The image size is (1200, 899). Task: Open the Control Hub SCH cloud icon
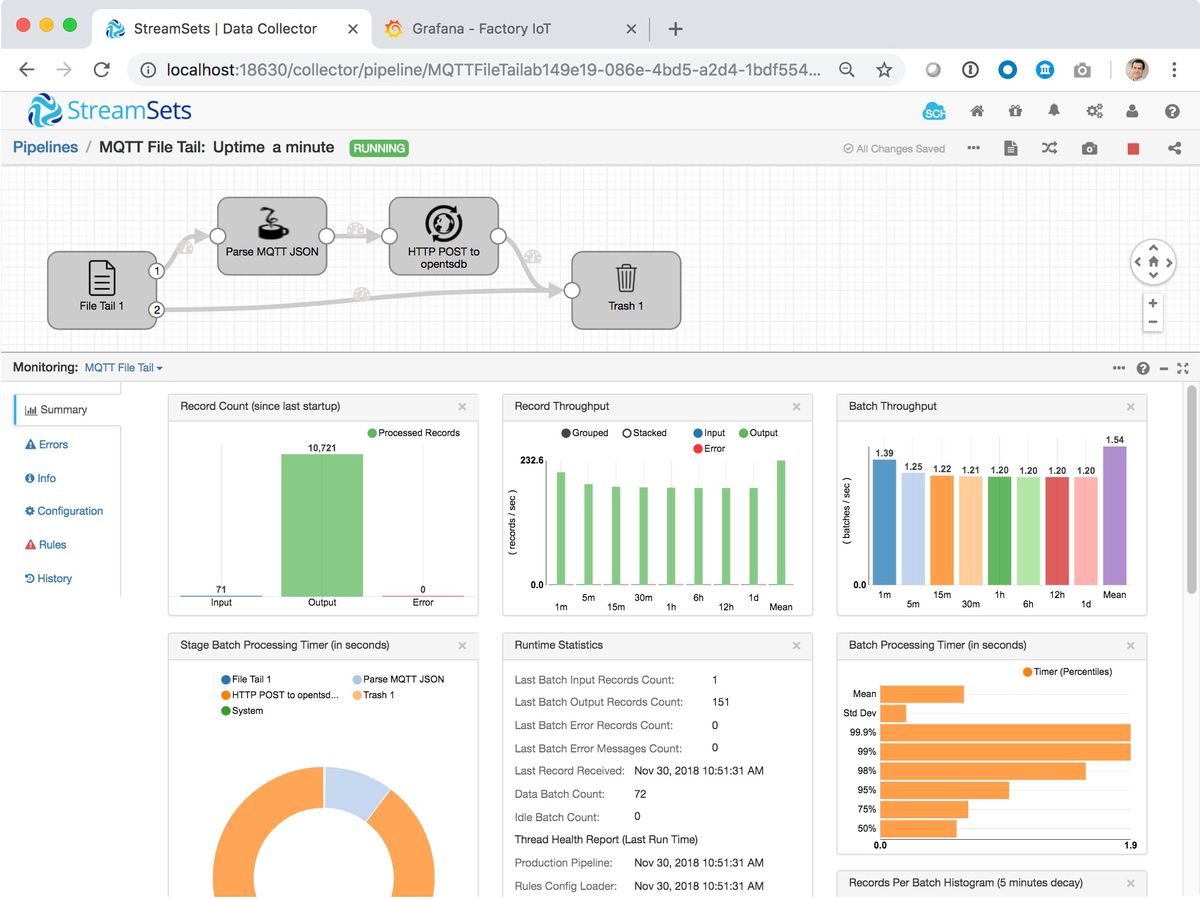click(x=934, y=111)
